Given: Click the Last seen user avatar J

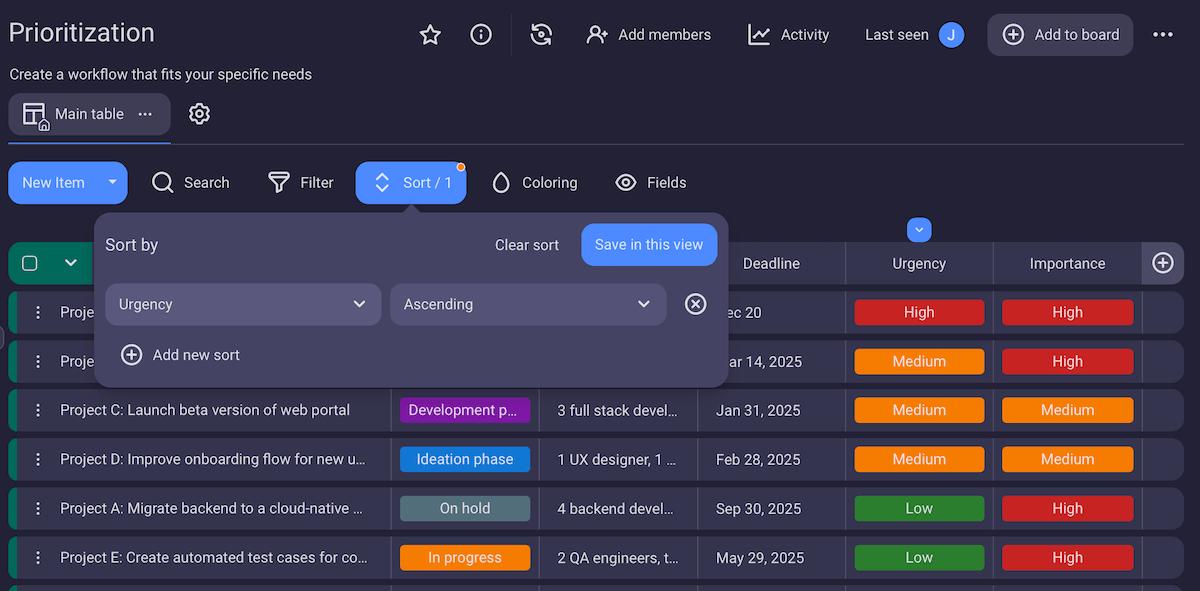Looking at the screenshot, I should point(951,35).
